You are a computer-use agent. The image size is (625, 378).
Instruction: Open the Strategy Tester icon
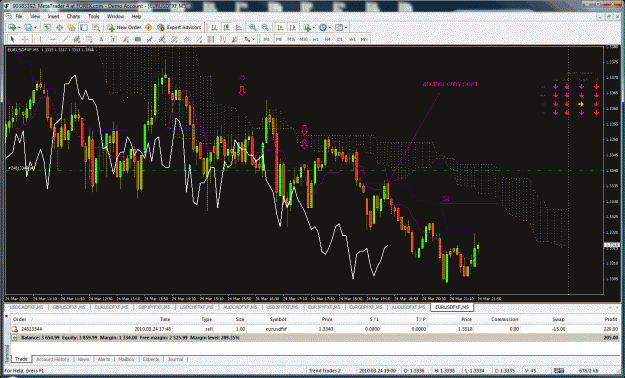coord(96,28)
